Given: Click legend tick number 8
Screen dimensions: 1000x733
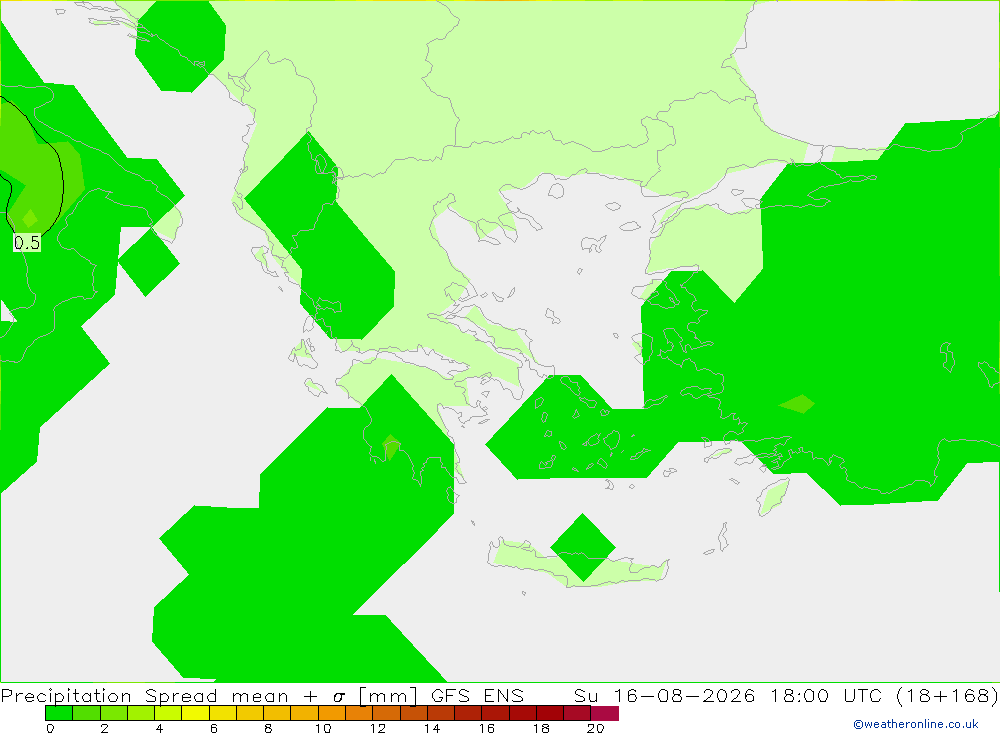Looking at the screenshot, I should point(268,728).
